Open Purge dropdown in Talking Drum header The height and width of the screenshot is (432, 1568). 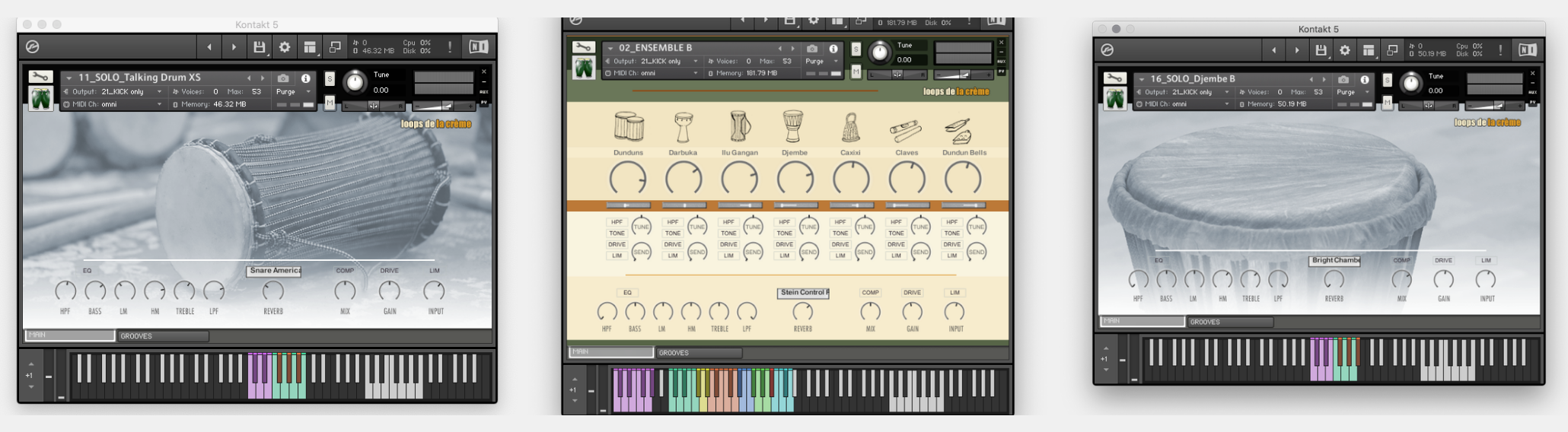click(293, 91)
